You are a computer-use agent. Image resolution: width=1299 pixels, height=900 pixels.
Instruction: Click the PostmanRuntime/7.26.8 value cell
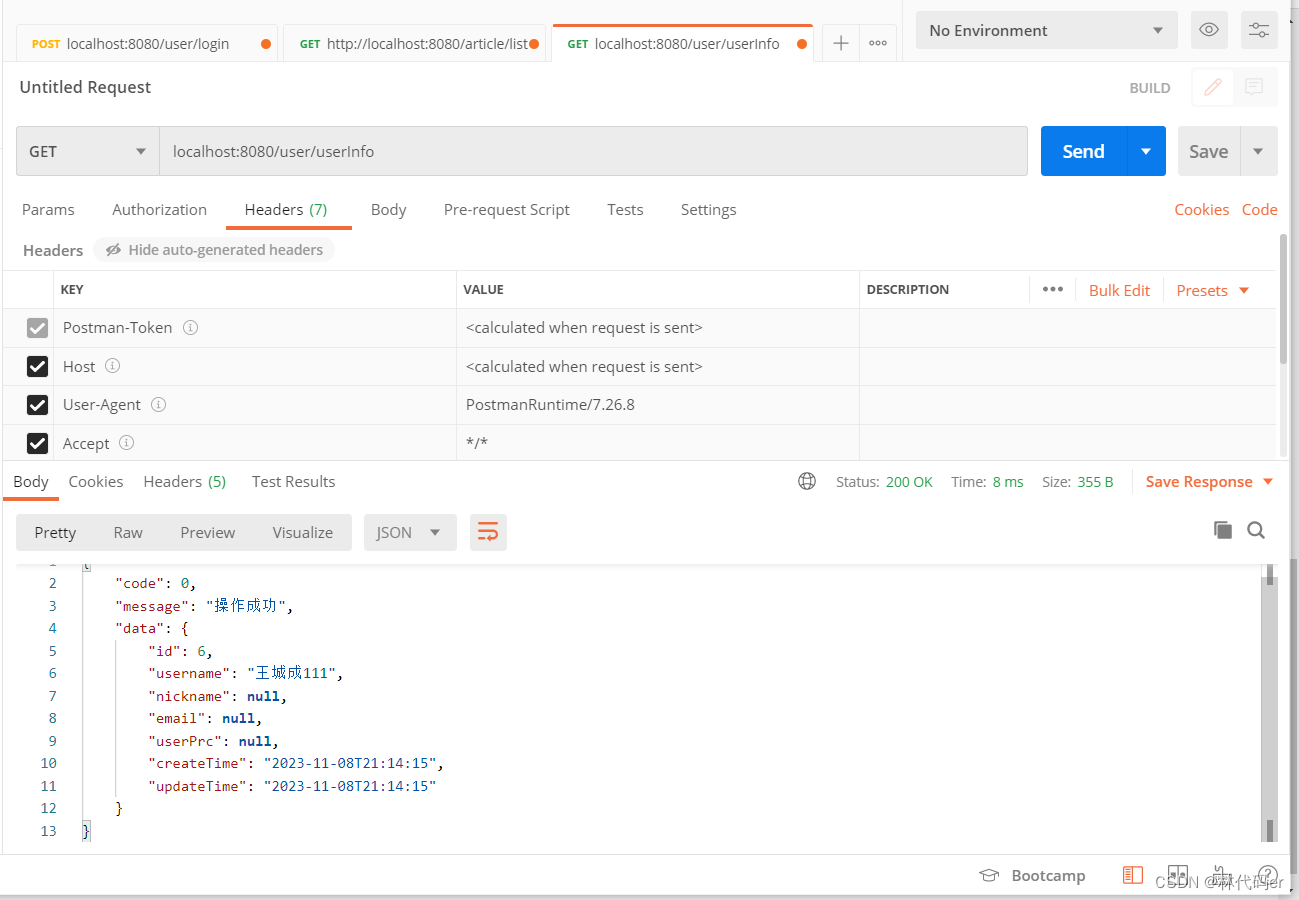tap(658, 405)
